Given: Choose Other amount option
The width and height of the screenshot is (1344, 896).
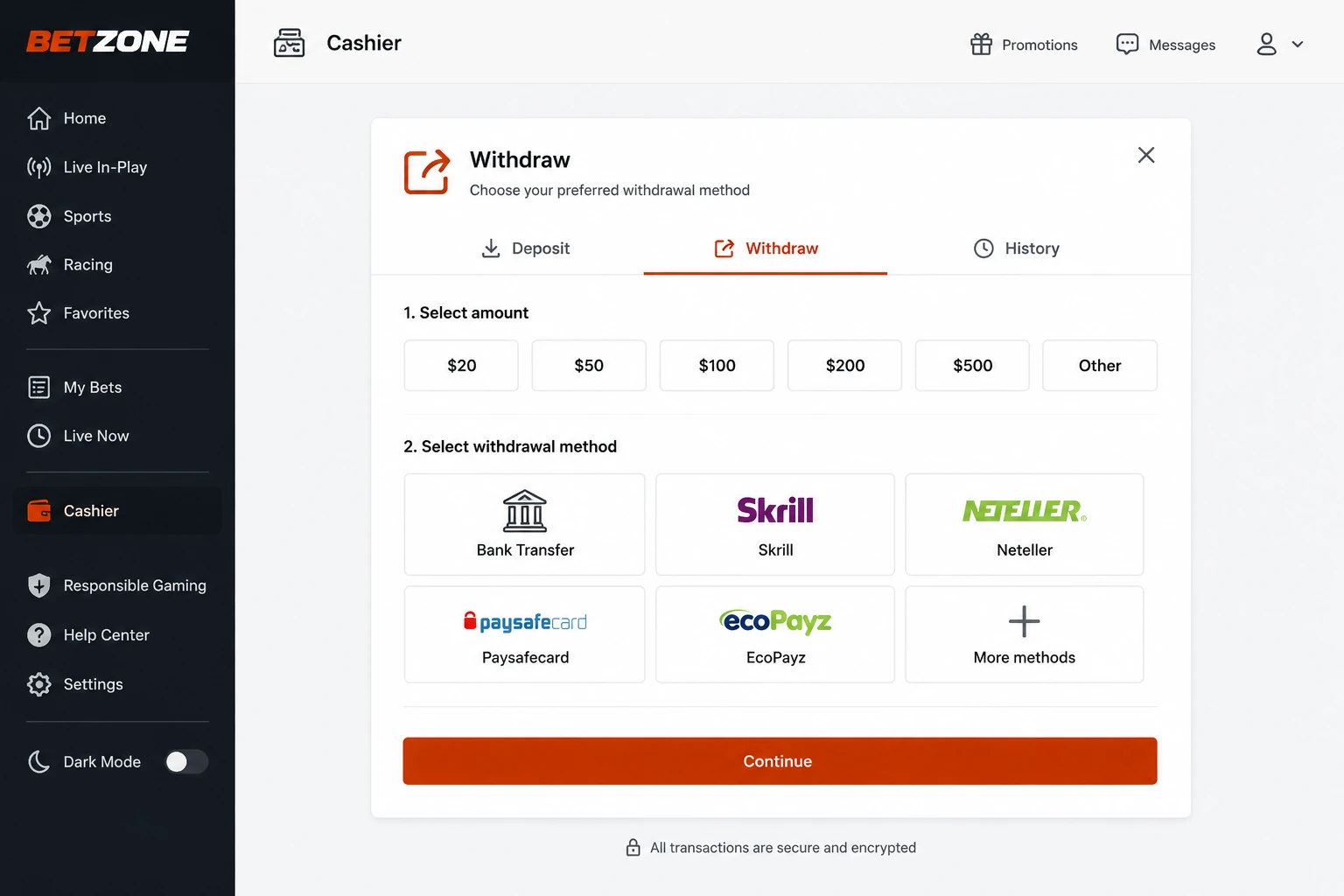Looking at the screenshot, I should pyautogui.click(x=1100, y=366).
